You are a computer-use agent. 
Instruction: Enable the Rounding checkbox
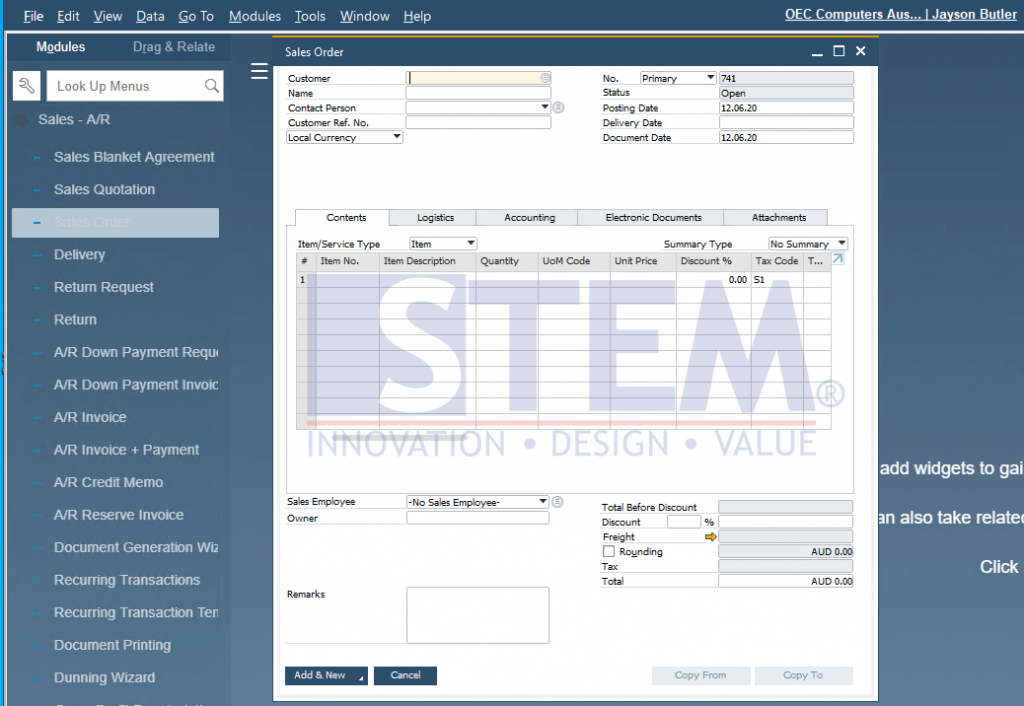click(x=609, y=552)
